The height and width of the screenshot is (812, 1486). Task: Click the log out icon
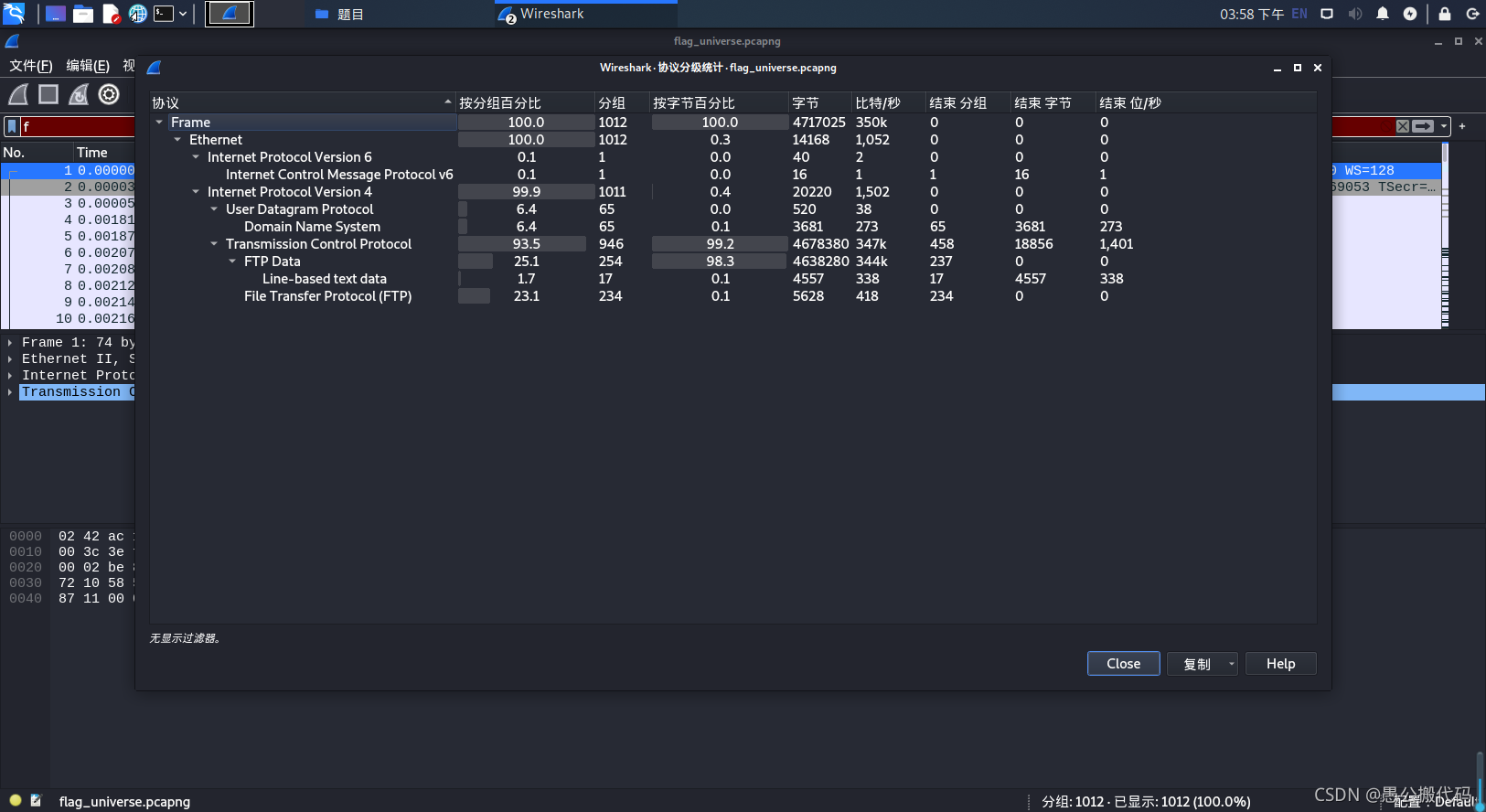[x=1472, y=14]
